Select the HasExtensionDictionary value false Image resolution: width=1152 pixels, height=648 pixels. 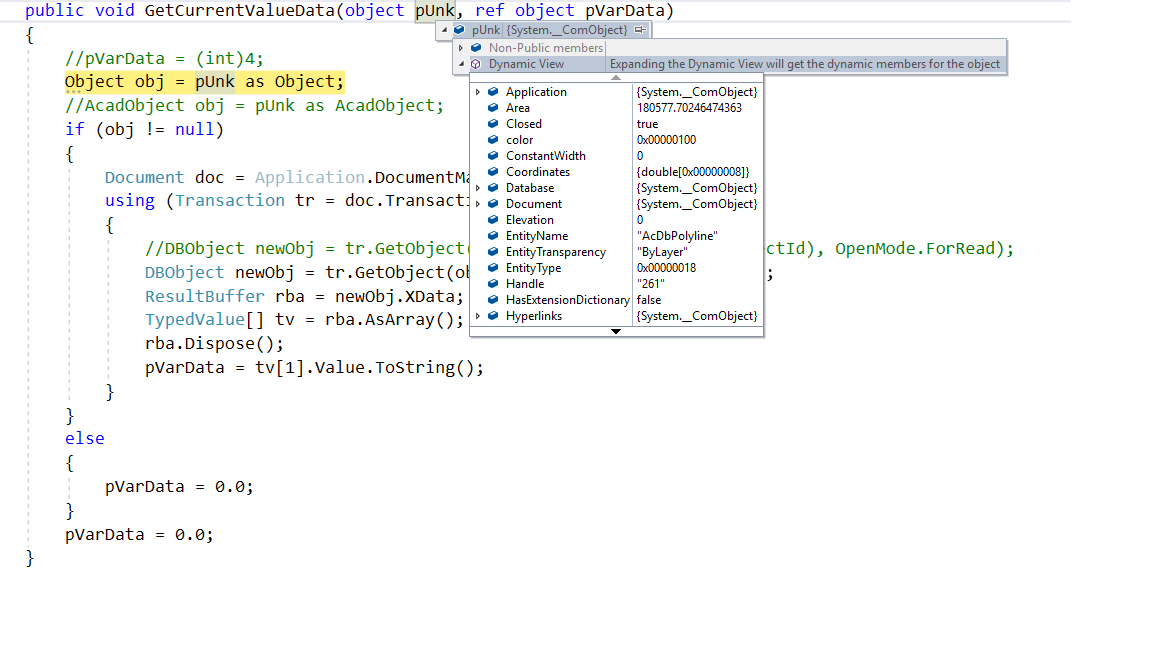[649, 300]
